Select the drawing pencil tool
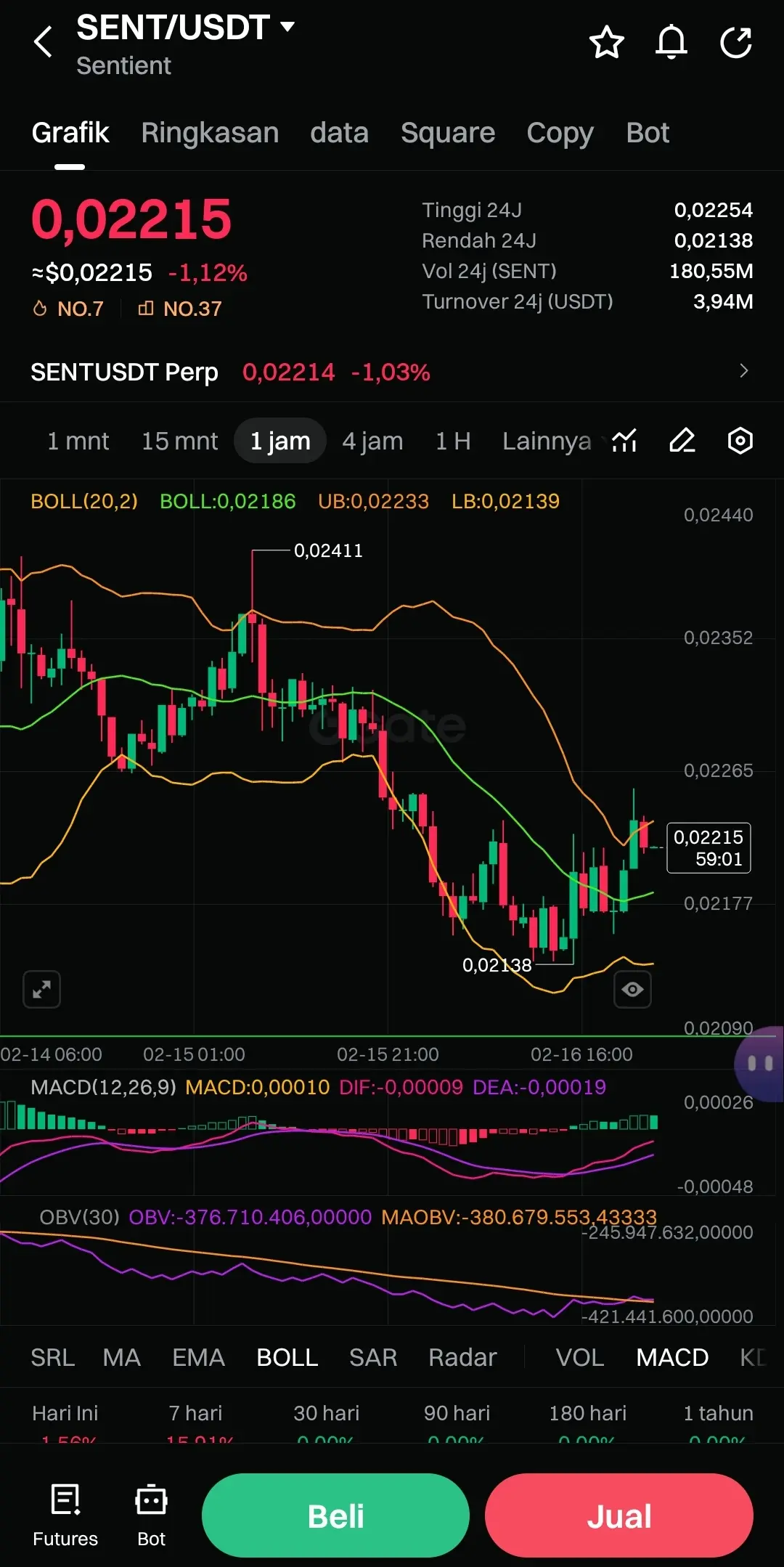 [x=682, y=441]
